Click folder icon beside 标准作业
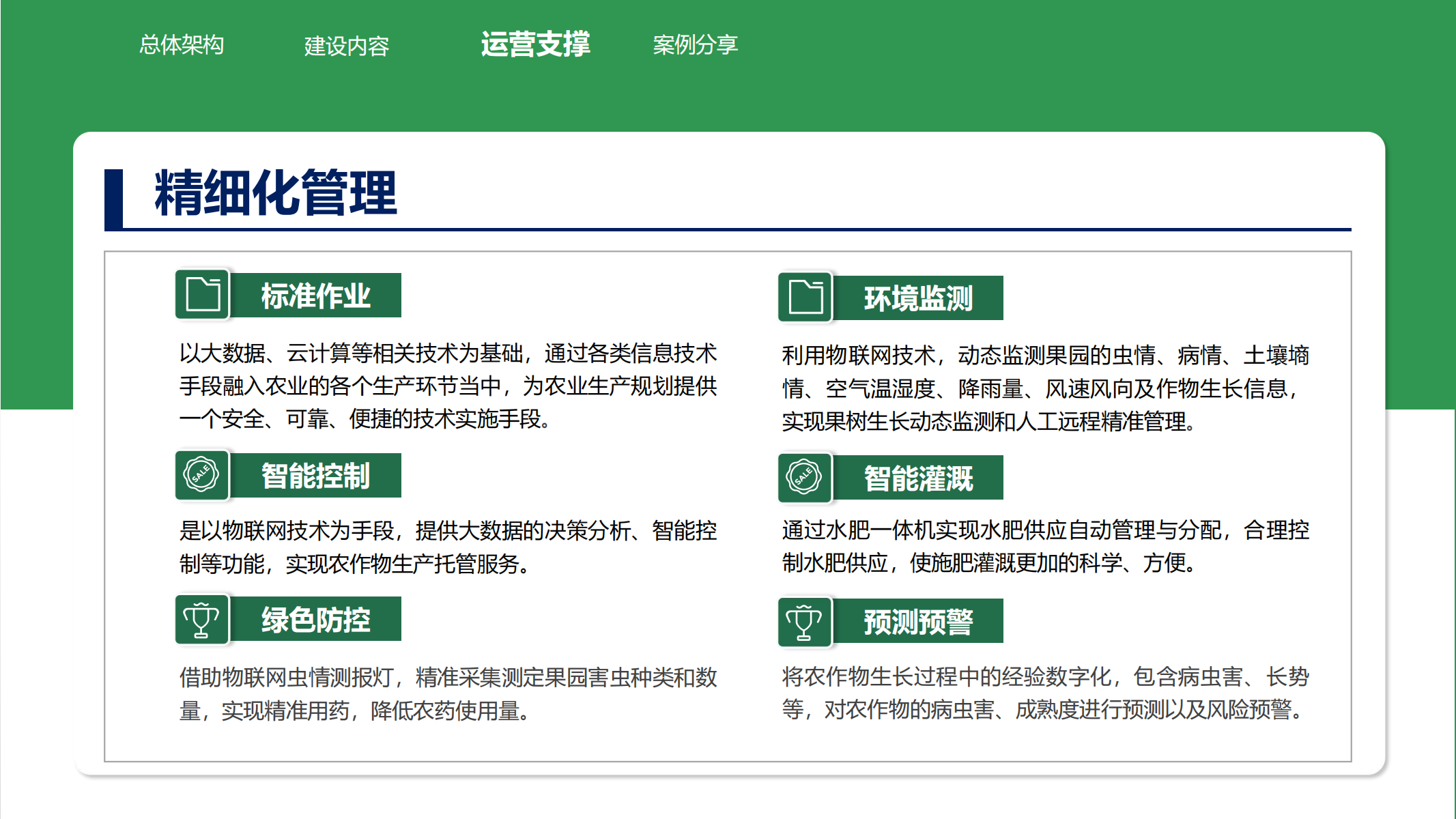The width and height of the screenshot is (1456, 819). pyautogui.click(x=203, y=295)
